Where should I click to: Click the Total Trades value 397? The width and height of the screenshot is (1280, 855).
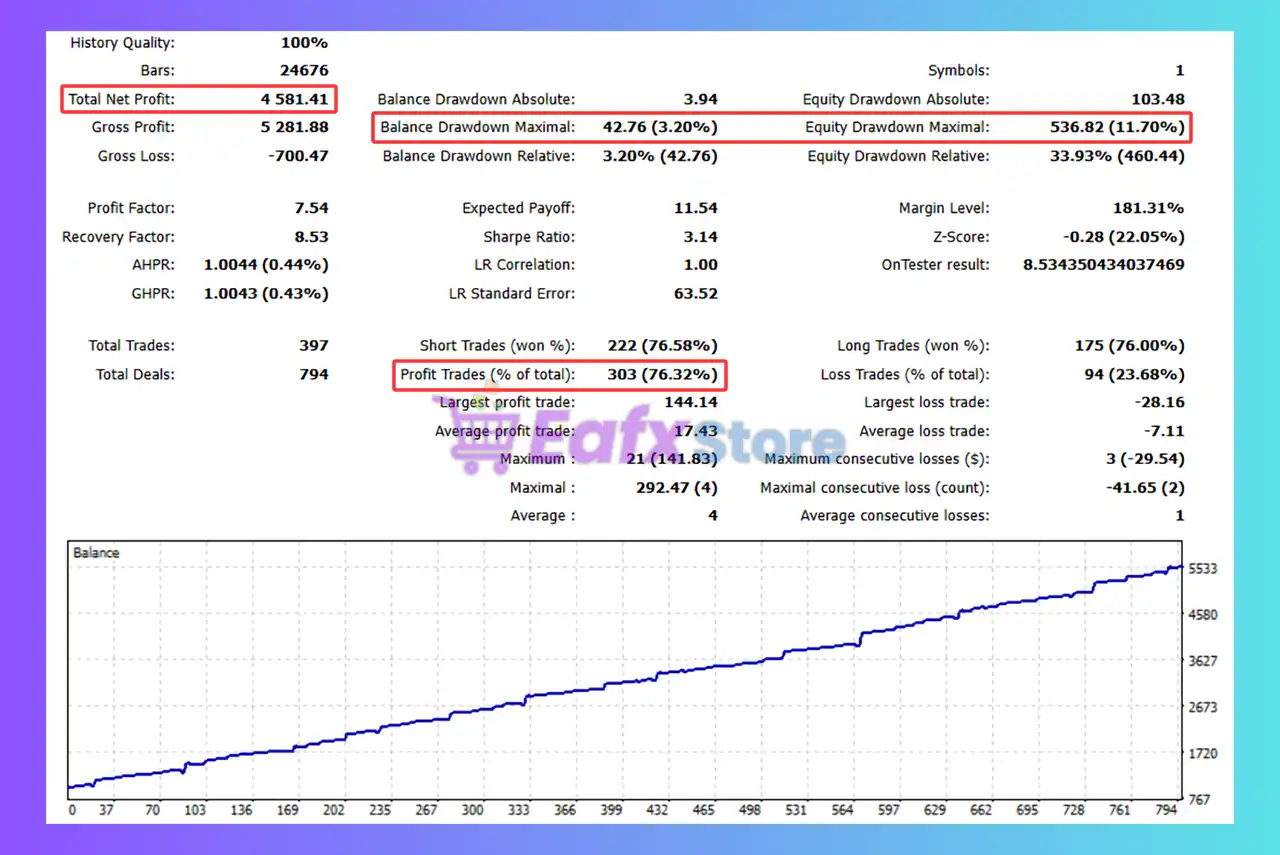[313, 345]
